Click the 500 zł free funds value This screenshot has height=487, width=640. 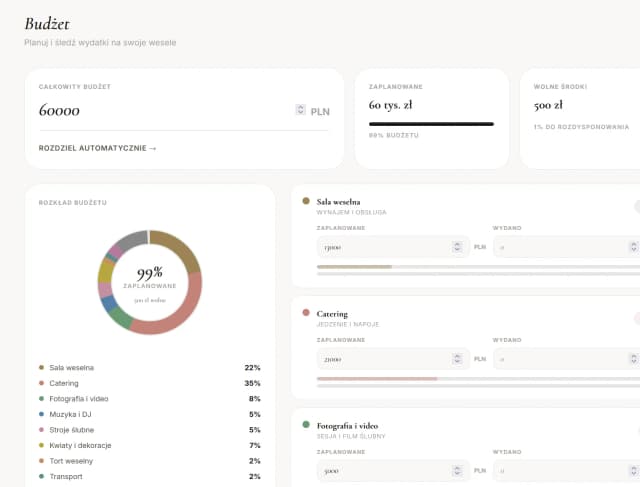[x=548, y=105]
